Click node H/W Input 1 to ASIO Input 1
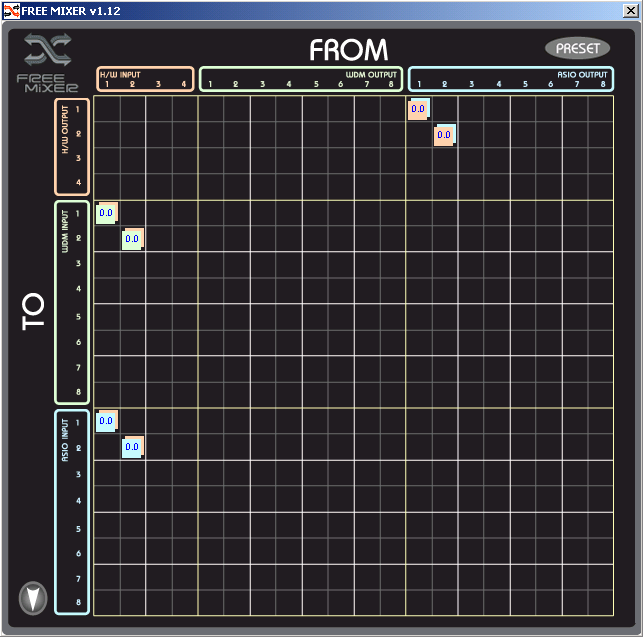This screenshot has height=637, width=643. click(106, 420)
